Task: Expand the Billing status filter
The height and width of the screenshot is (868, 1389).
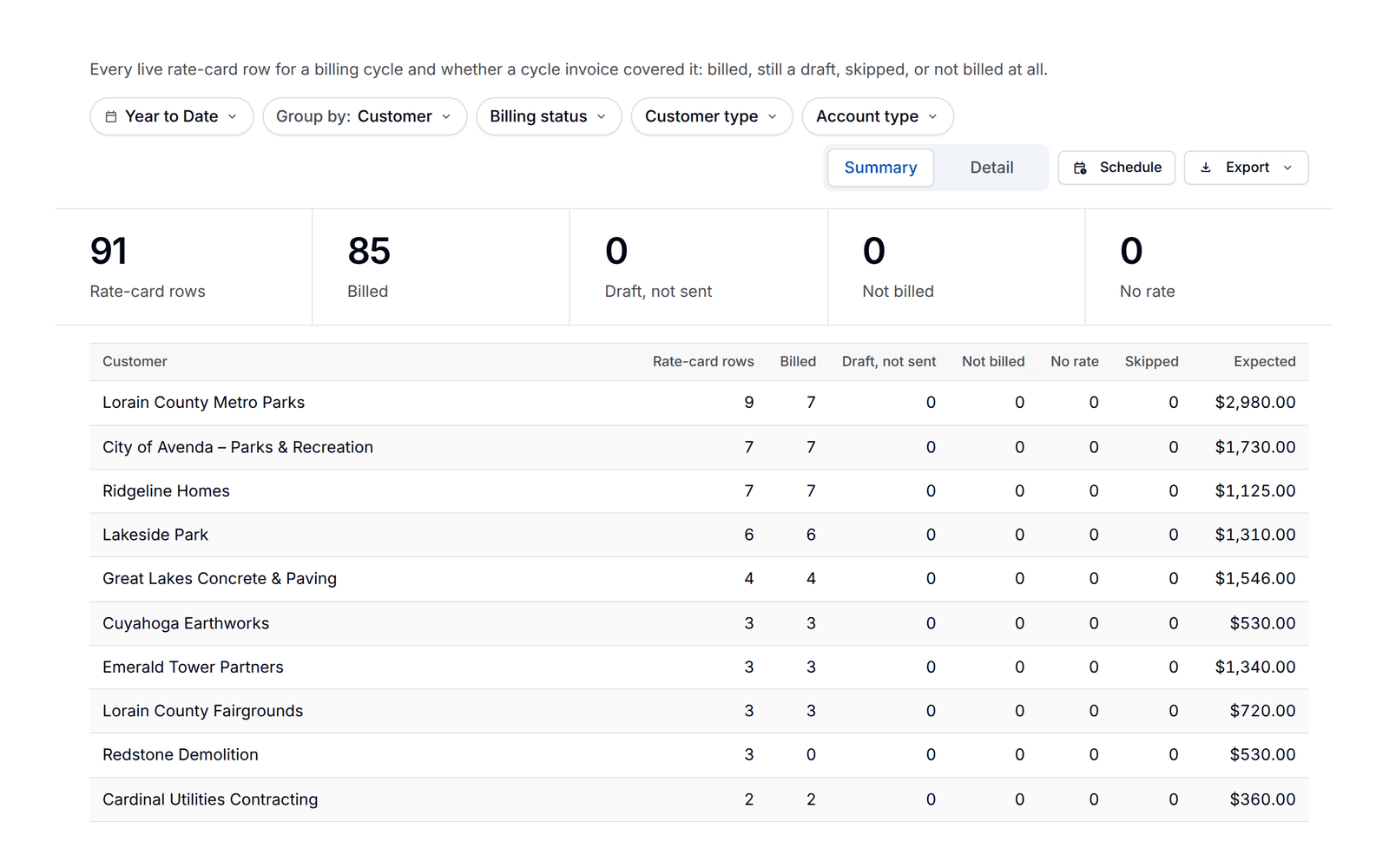Action: click(549, 116)
